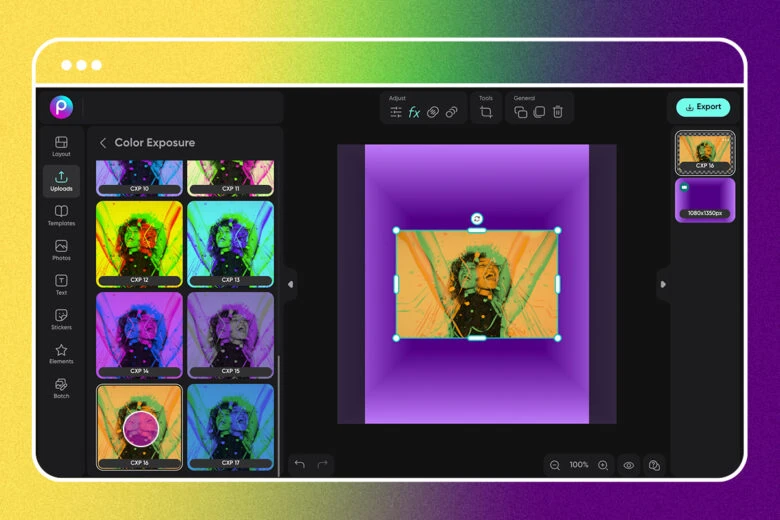Image resolution: width=780 pixels, height=520 pixels.
Task: Click the pink circle on CXP 16
Action: pyautogui.click(x=141, y=428)
